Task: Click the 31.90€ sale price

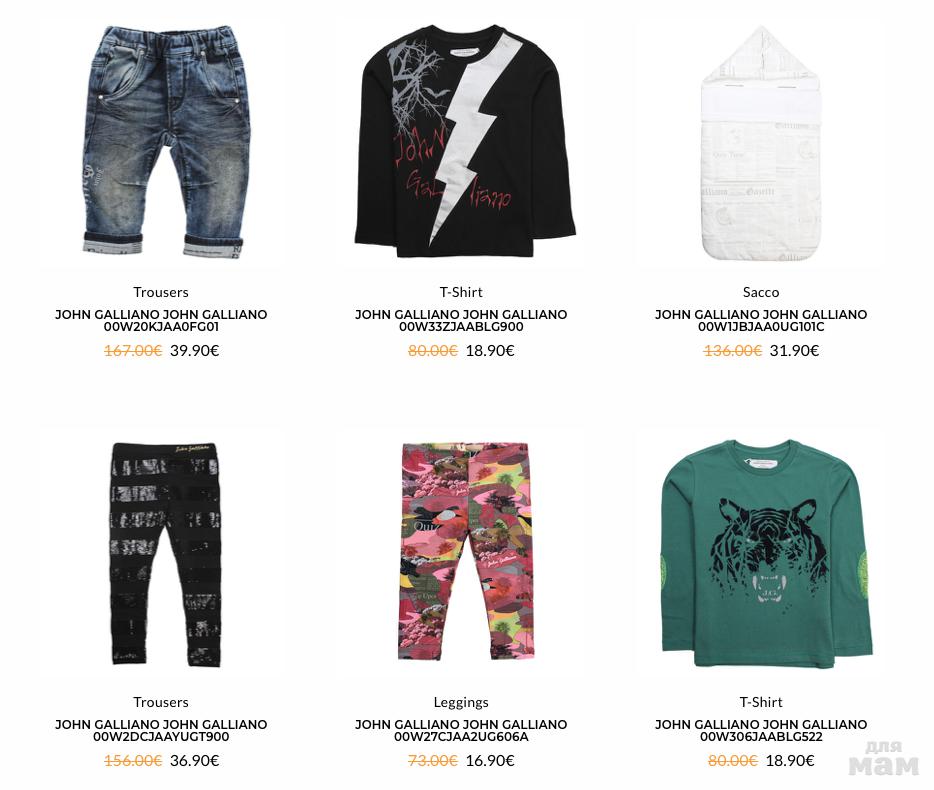Action: [794, 350]
